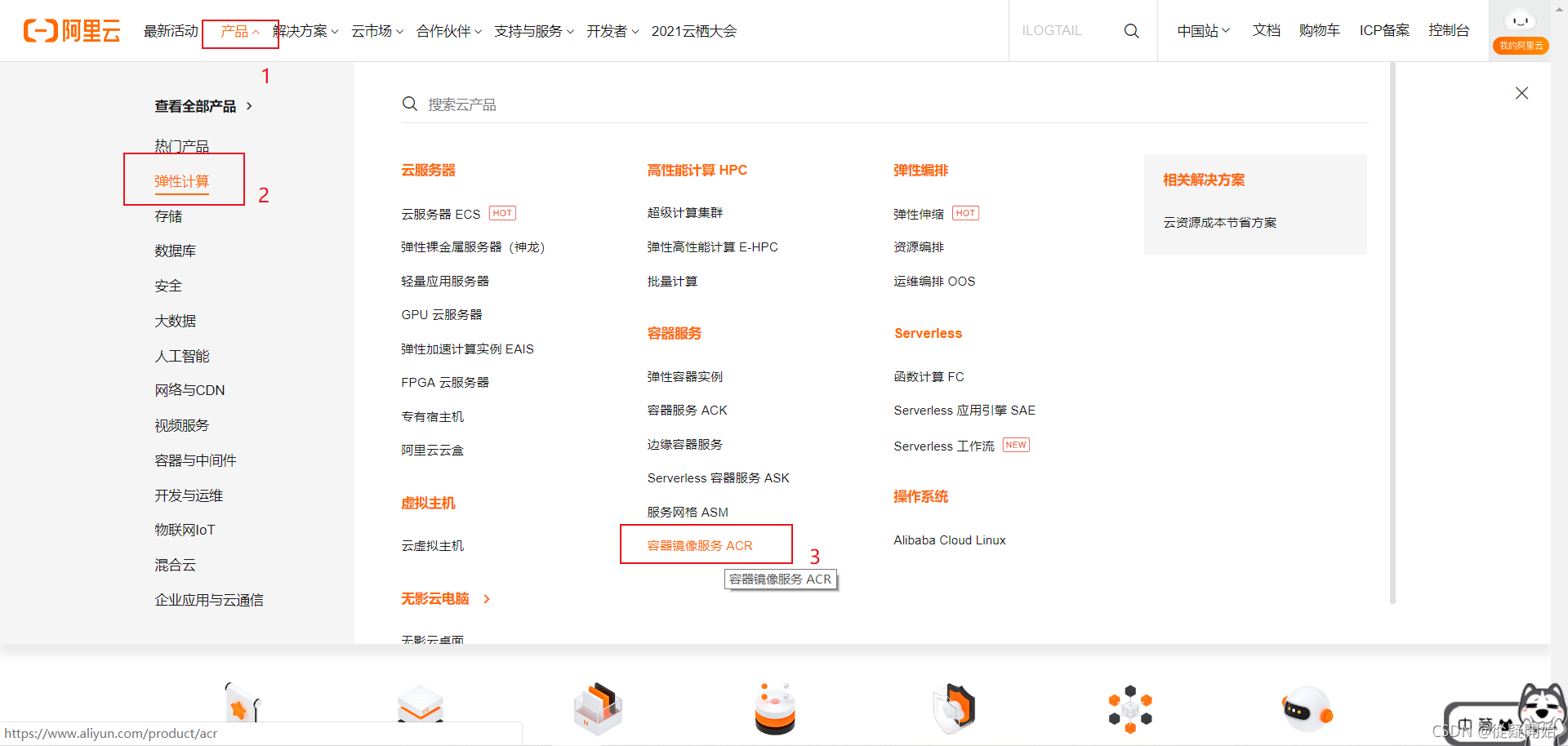Select 大数据 category

tap(176, 321)
